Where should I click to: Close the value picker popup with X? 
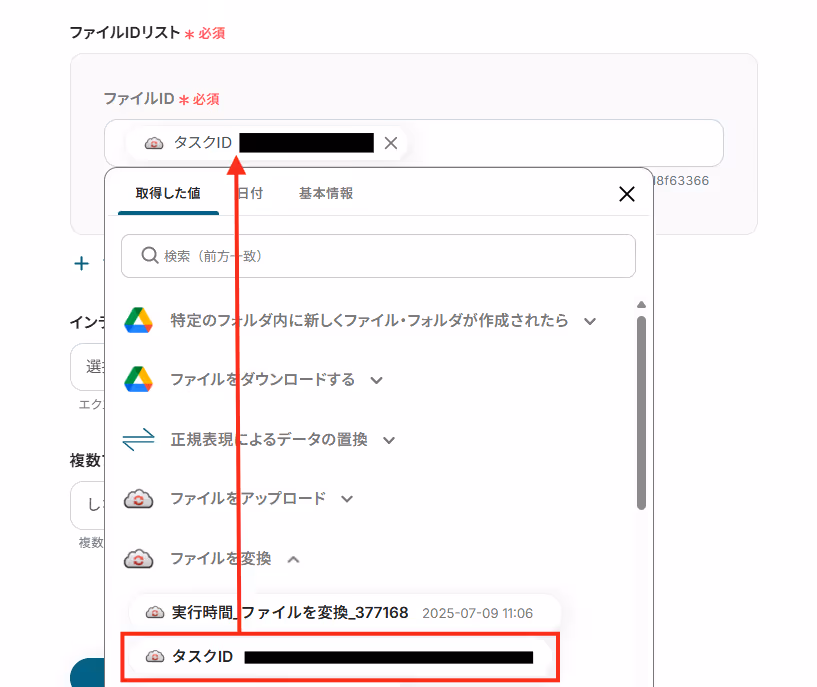click(x=627, y=194)
